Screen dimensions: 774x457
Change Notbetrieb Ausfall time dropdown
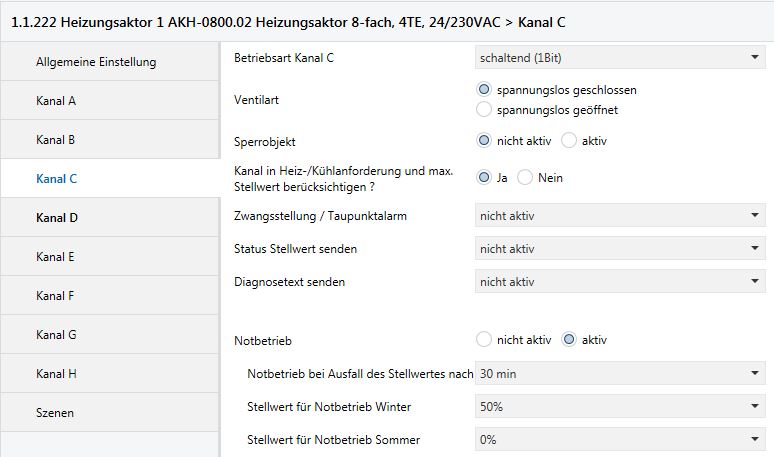pos(619,374)
